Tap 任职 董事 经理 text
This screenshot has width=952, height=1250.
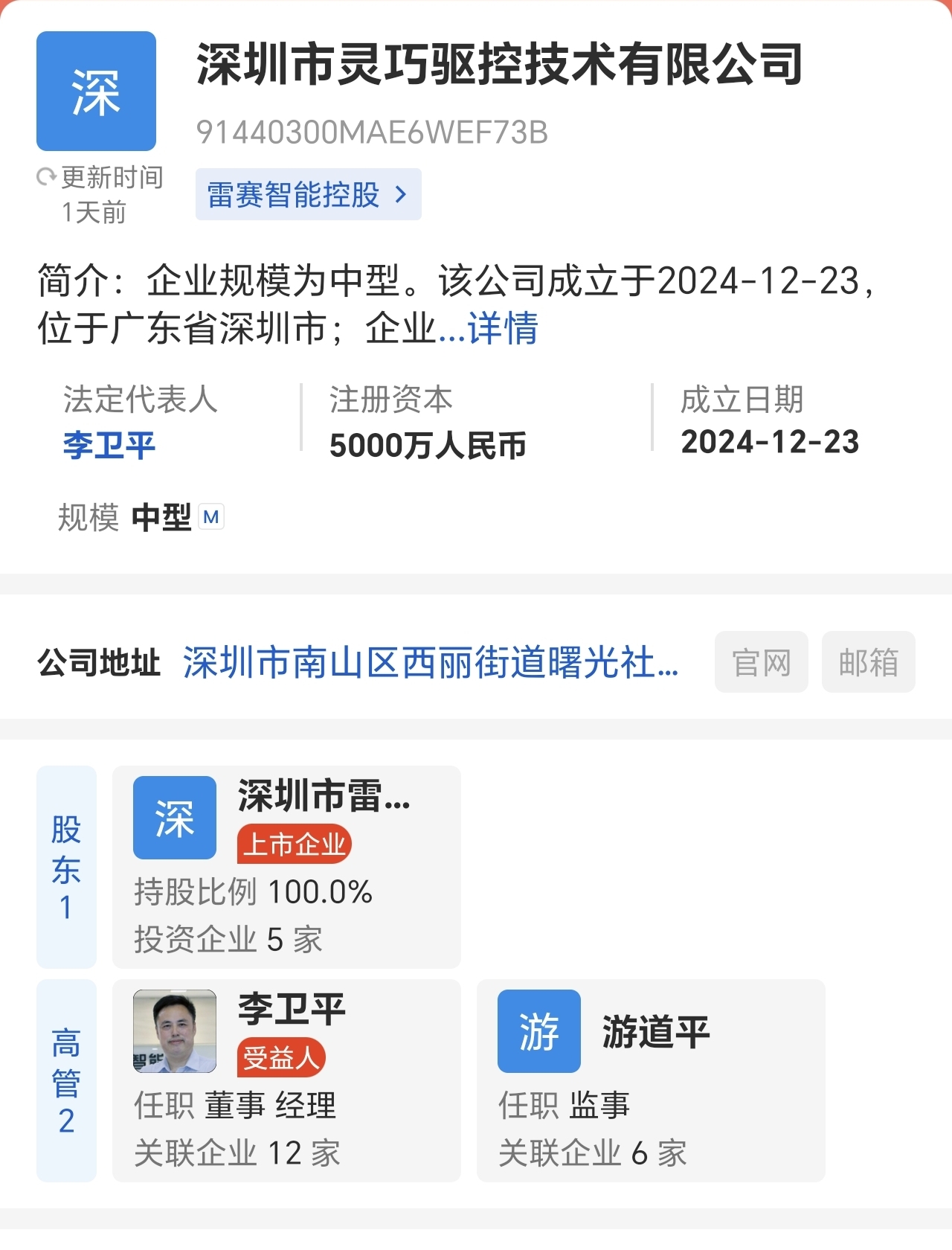click(x=235, y=1106)
